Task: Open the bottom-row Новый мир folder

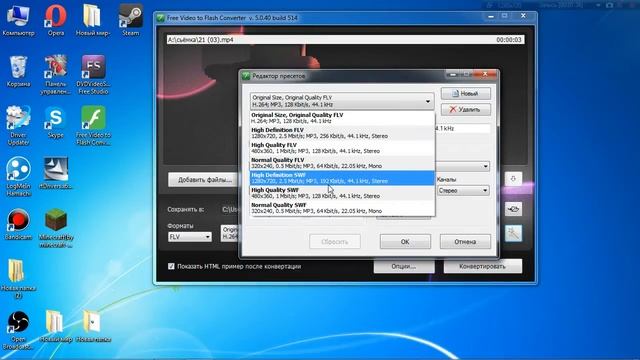Action: 56,326
